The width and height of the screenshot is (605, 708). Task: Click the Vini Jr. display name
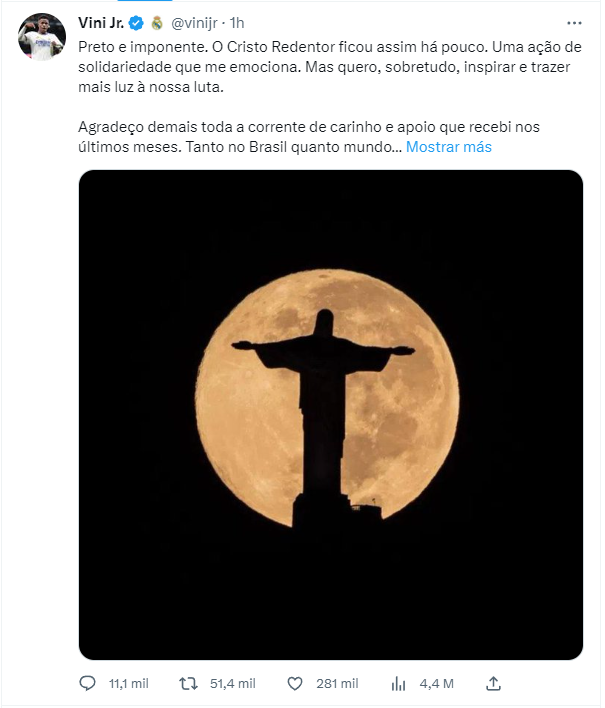pyautogui.click(x=101, y=23)
